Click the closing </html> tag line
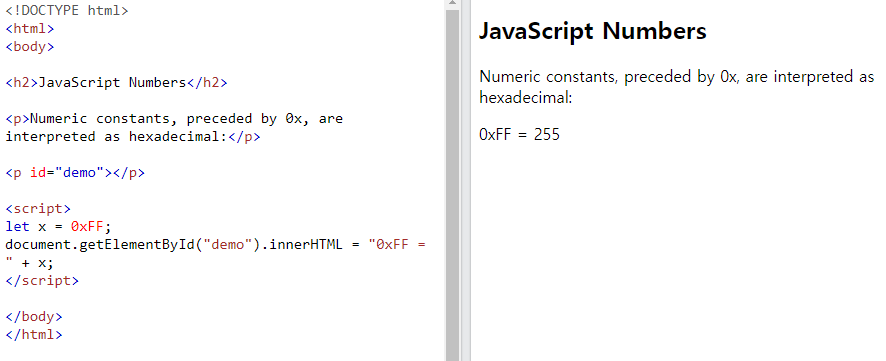Image resolution: width=886 pixels, height=361 pixels. pos(34,334)
